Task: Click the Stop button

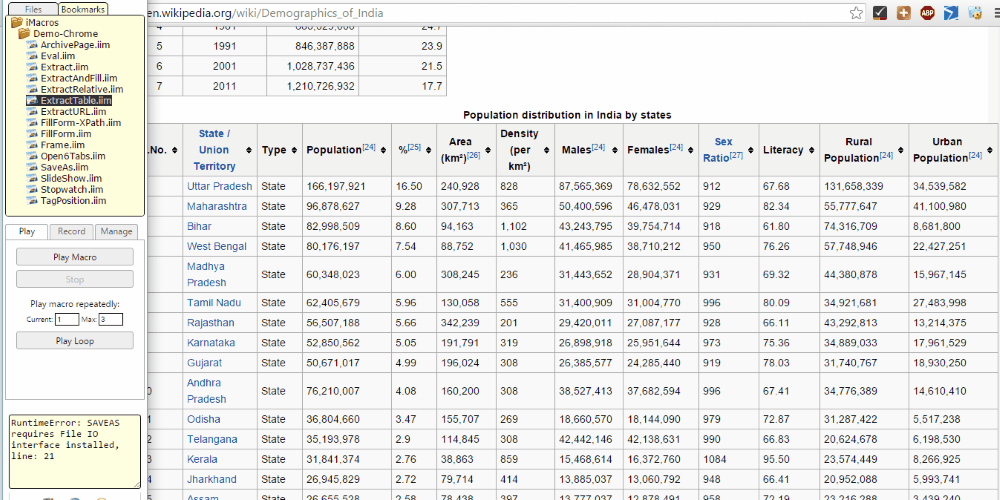Action: (x=75, y=279)
